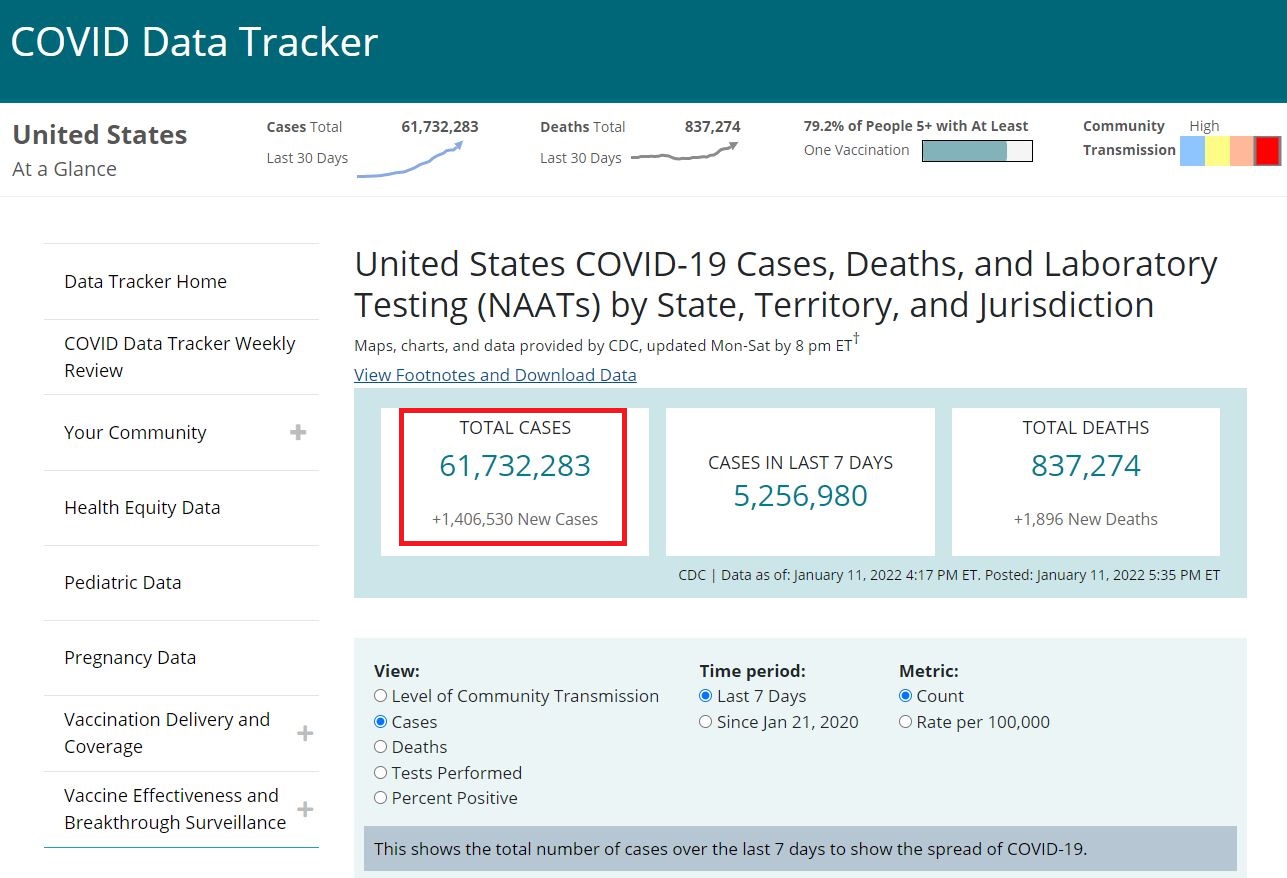Select the Count metric
This screenshot has height=878, width=1287.
pos(906,696)
